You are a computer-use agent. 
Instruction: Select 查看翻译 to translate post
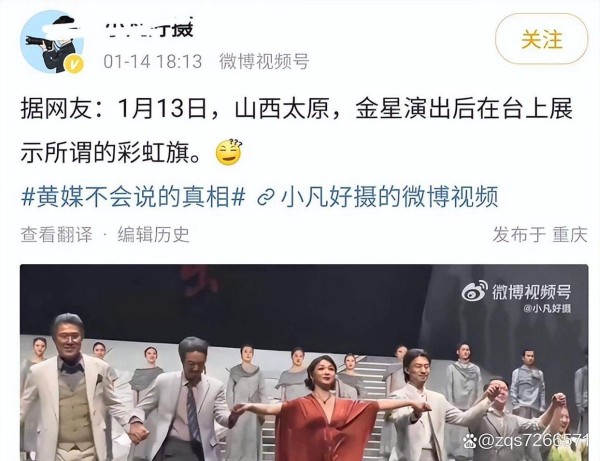(57, 235)
